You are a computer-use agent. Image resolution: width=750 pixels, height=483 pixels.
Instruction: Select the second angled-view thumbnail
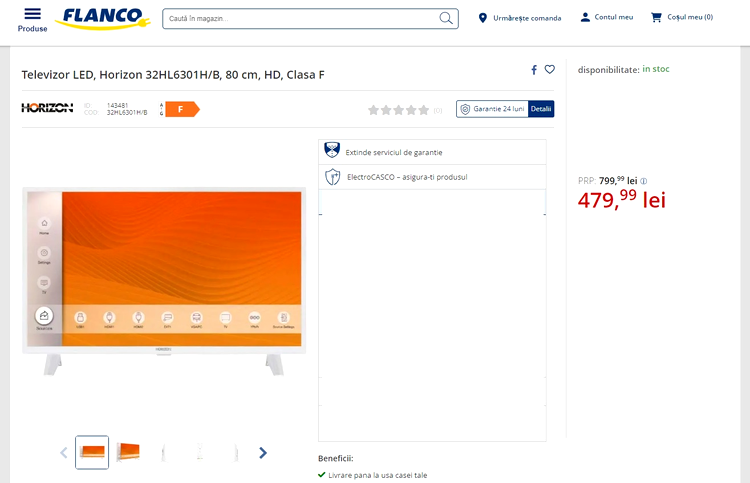click(128, 452)
